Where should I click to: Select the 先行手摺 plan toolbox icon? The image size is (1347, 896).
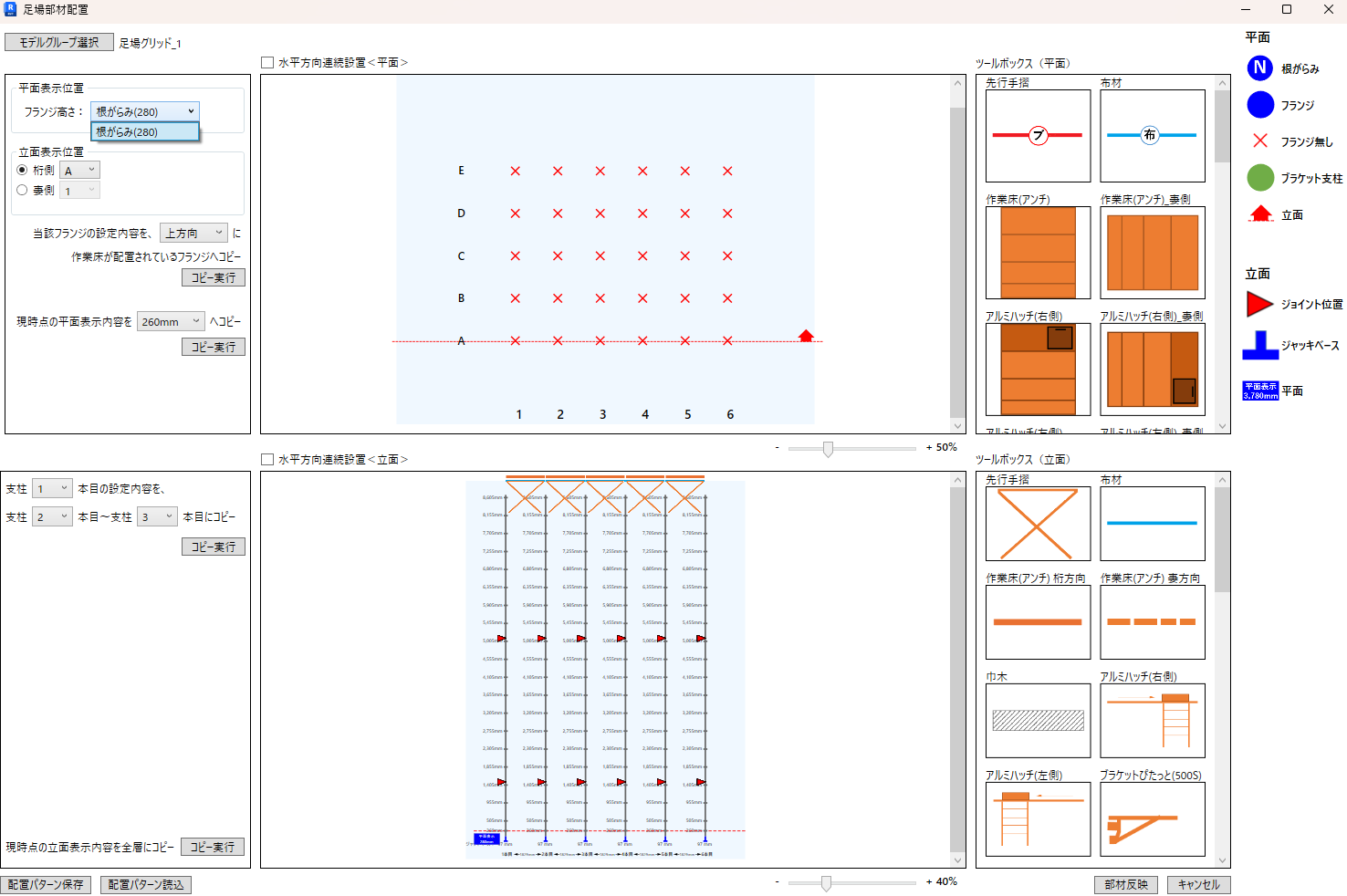click(x=1038, y=136)
